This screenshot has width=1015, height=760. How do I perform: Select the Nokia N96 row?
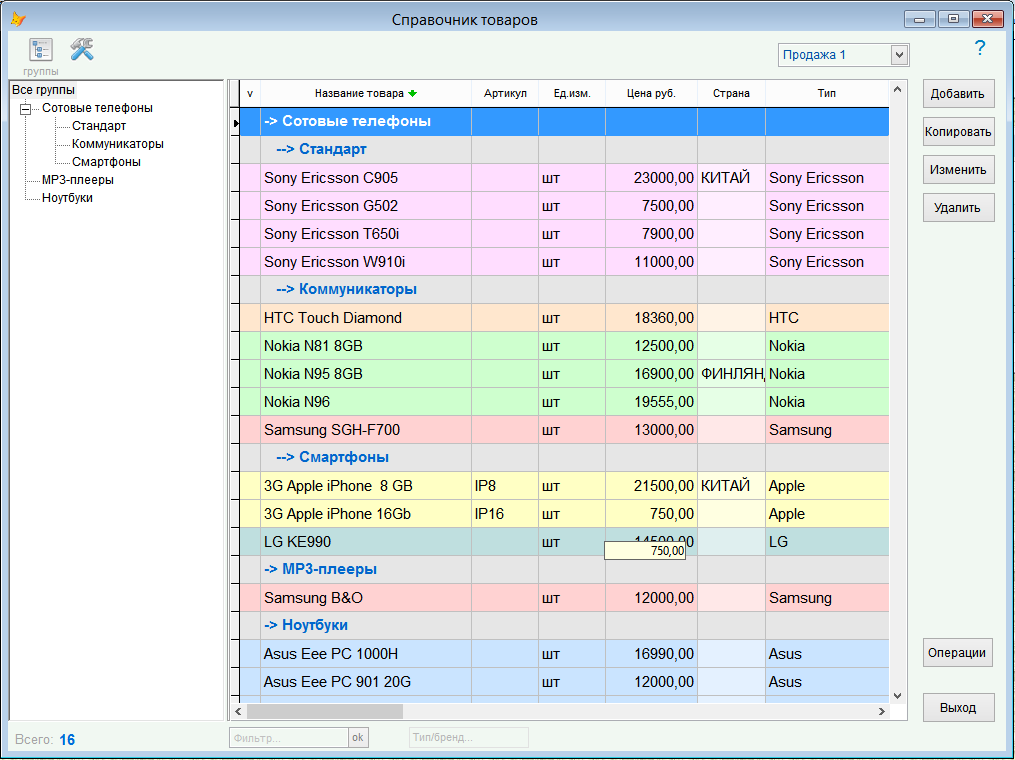pyautogui.click(x=564, y=401)
